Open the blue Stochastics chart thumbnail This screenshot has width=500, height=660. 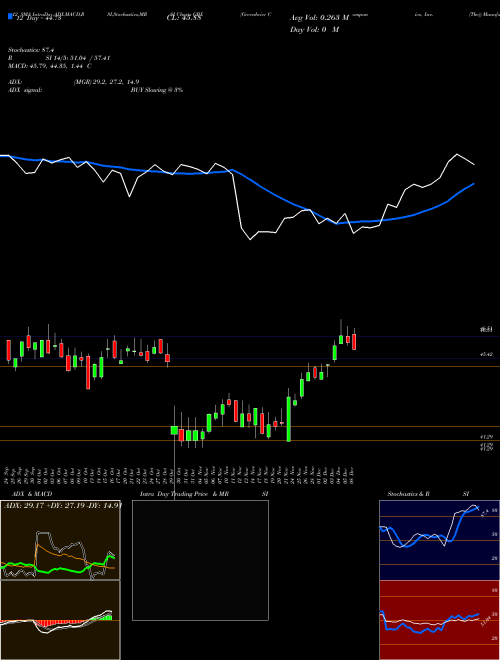pyautogui.click(x=439, y=540)
